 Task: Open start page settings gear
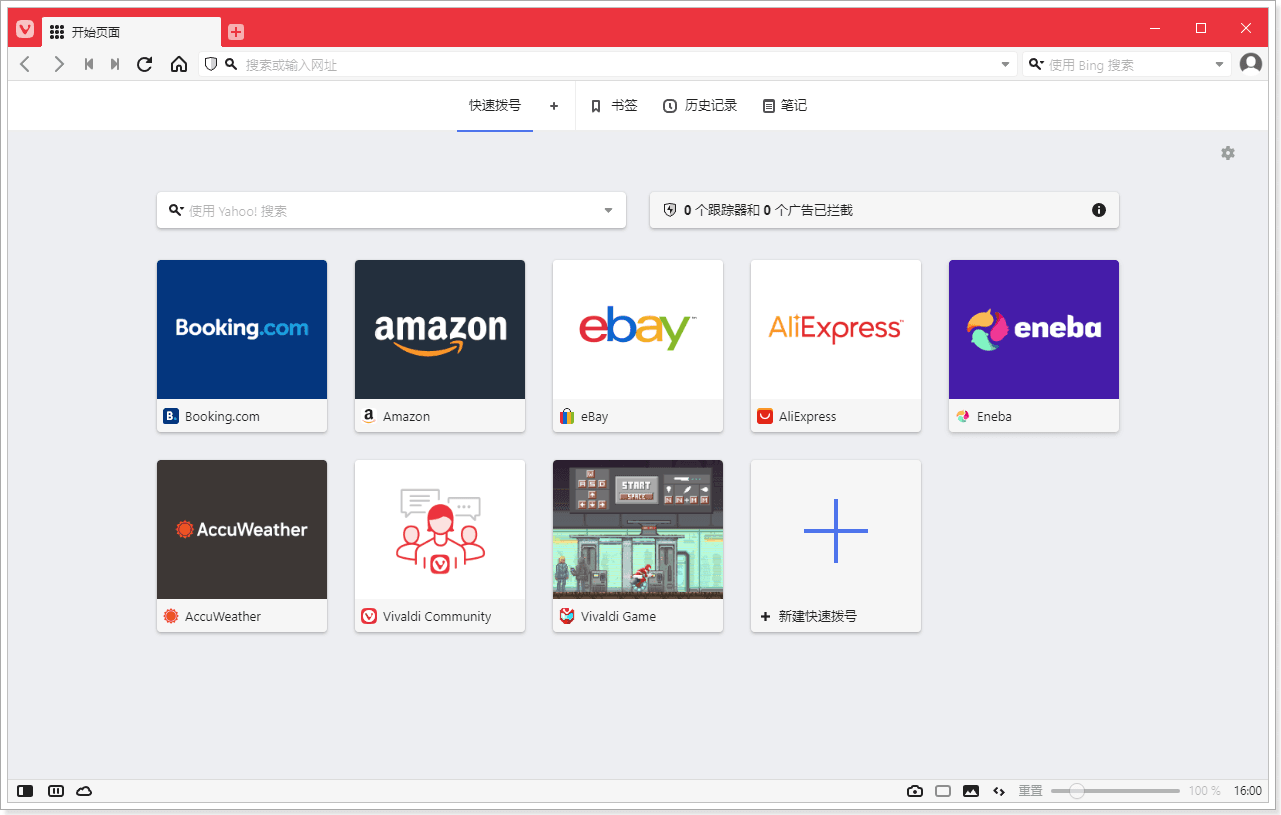(x=1228, y=153)
